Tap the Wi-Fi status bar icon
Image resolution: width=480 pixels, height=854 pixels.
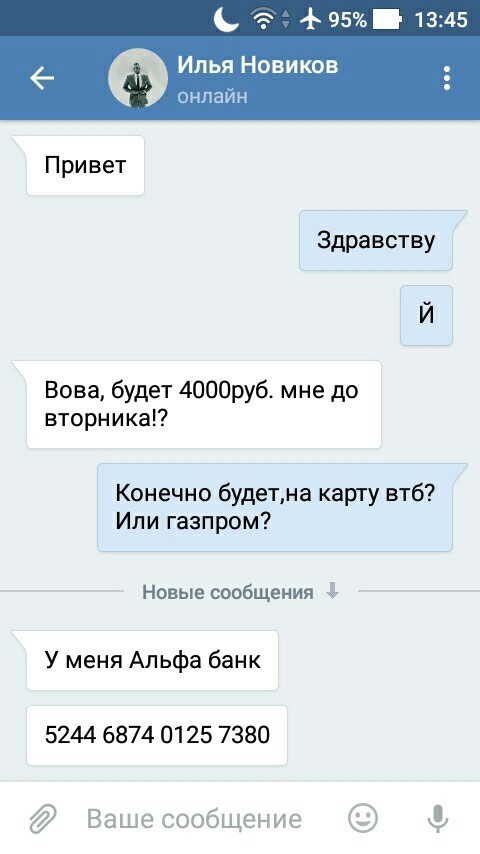264,20
